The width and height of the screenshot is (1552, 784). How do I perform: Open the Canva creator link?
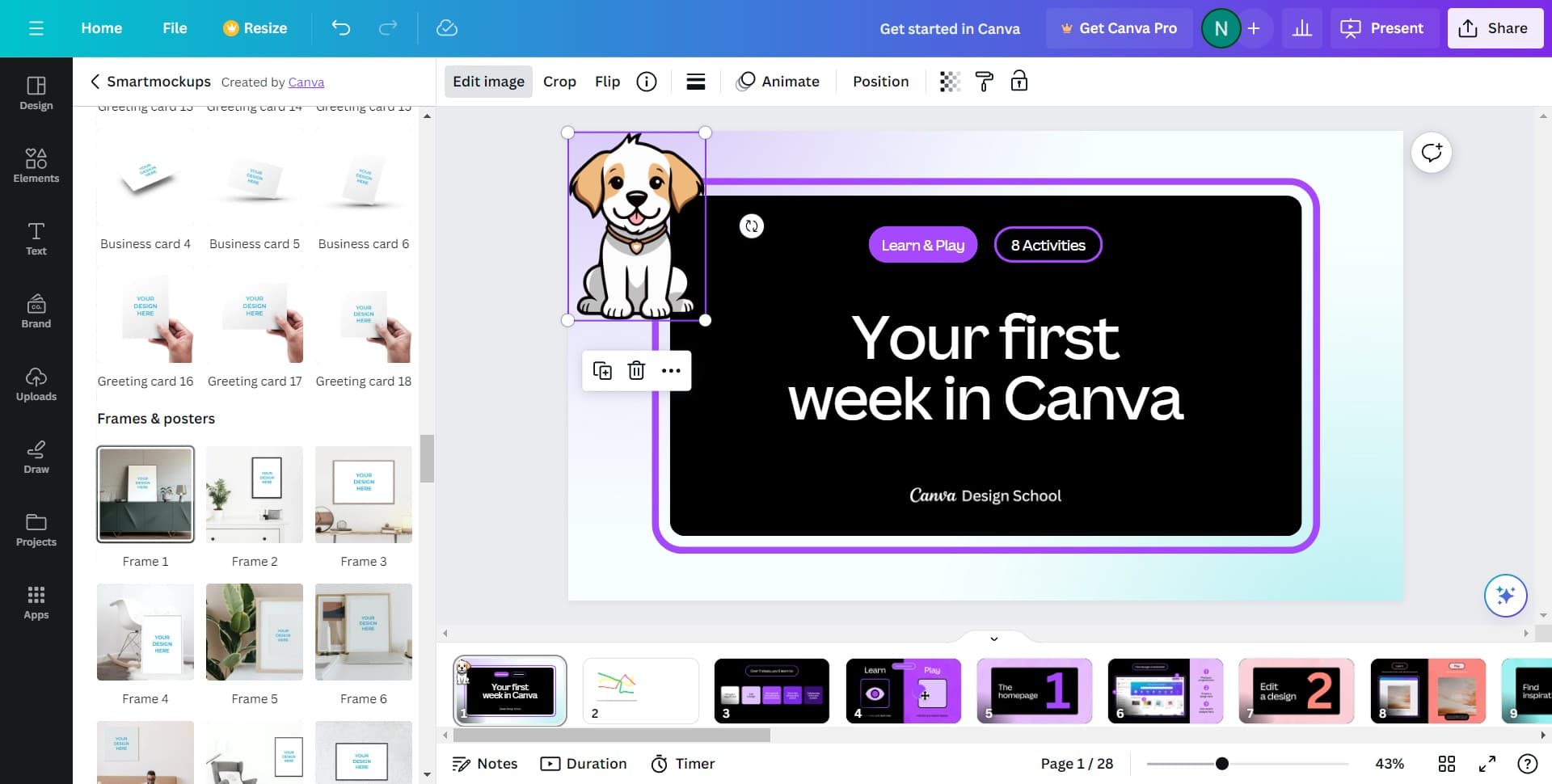(x=306, y=82)
